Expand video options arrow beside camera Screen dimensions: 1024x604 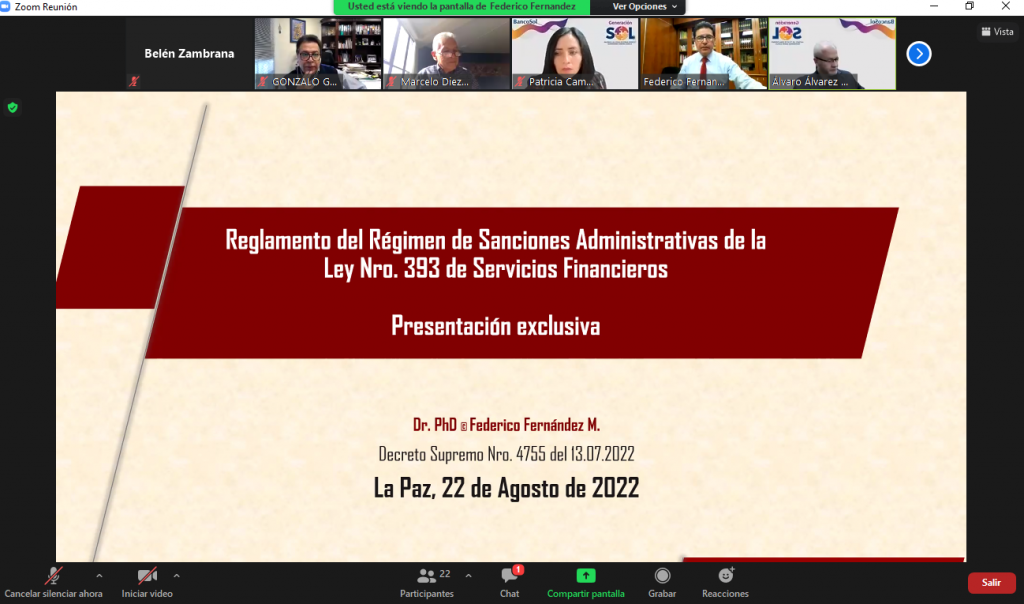pyautogui.click(x=177, y=576)
